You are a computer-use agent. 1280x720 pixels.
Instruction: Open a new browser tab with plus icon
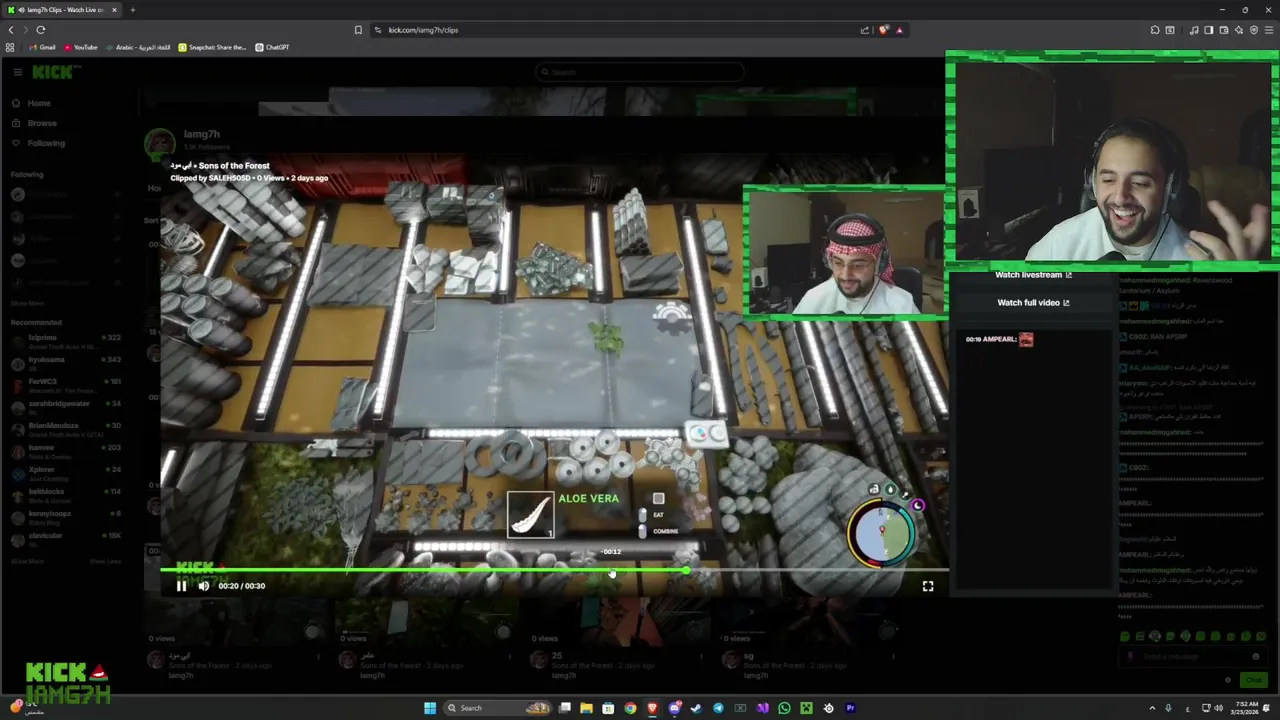pos(132,10)
